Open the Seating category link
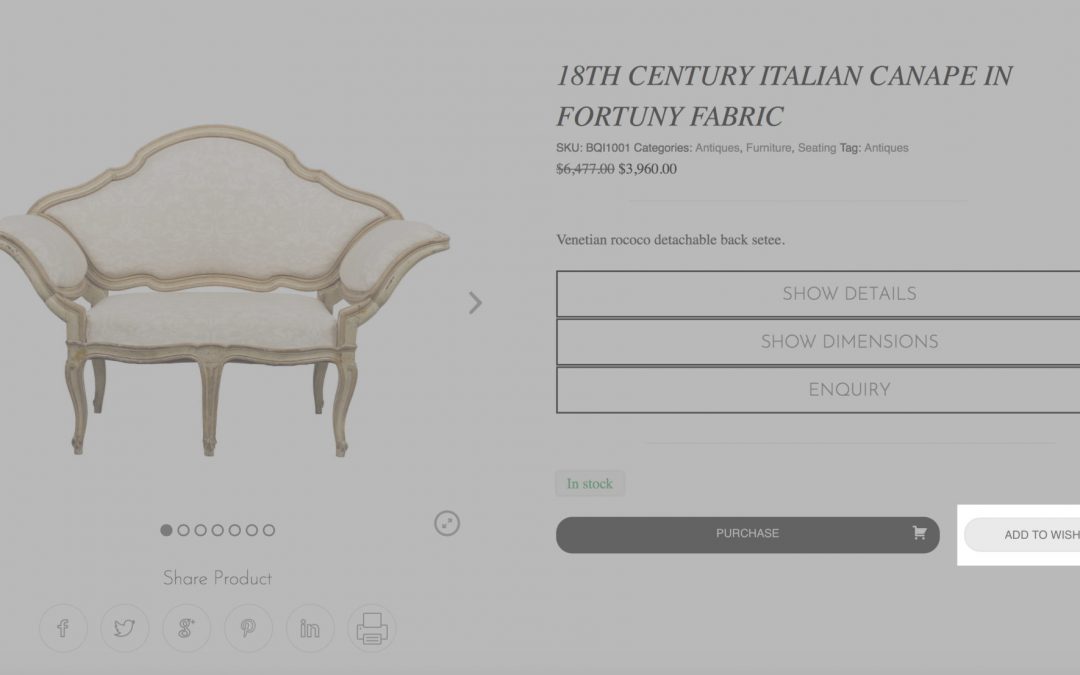This screenshot has height=675, width=1080. tap(817, 148)
